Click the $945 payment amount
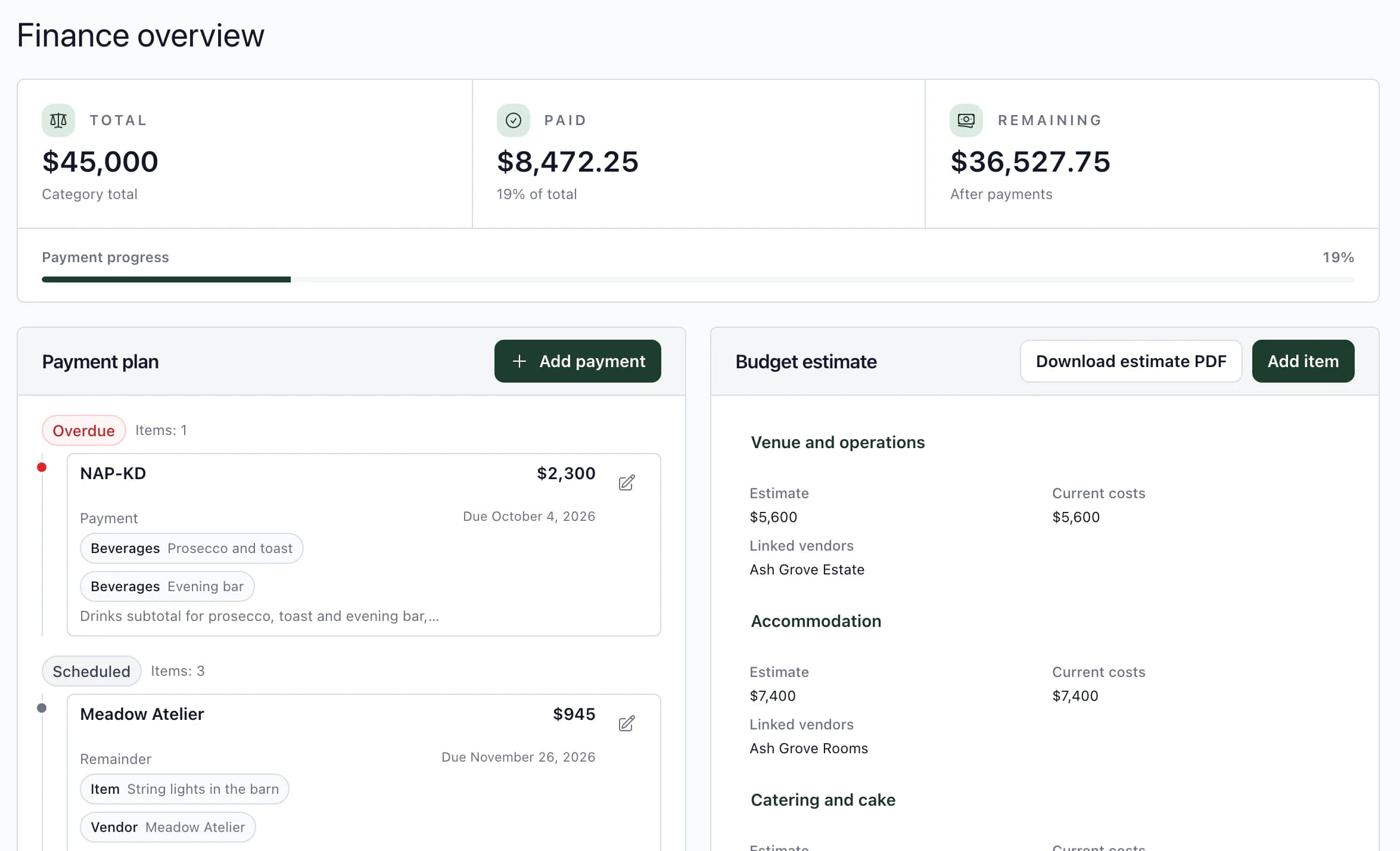 [x=574, y=714]
